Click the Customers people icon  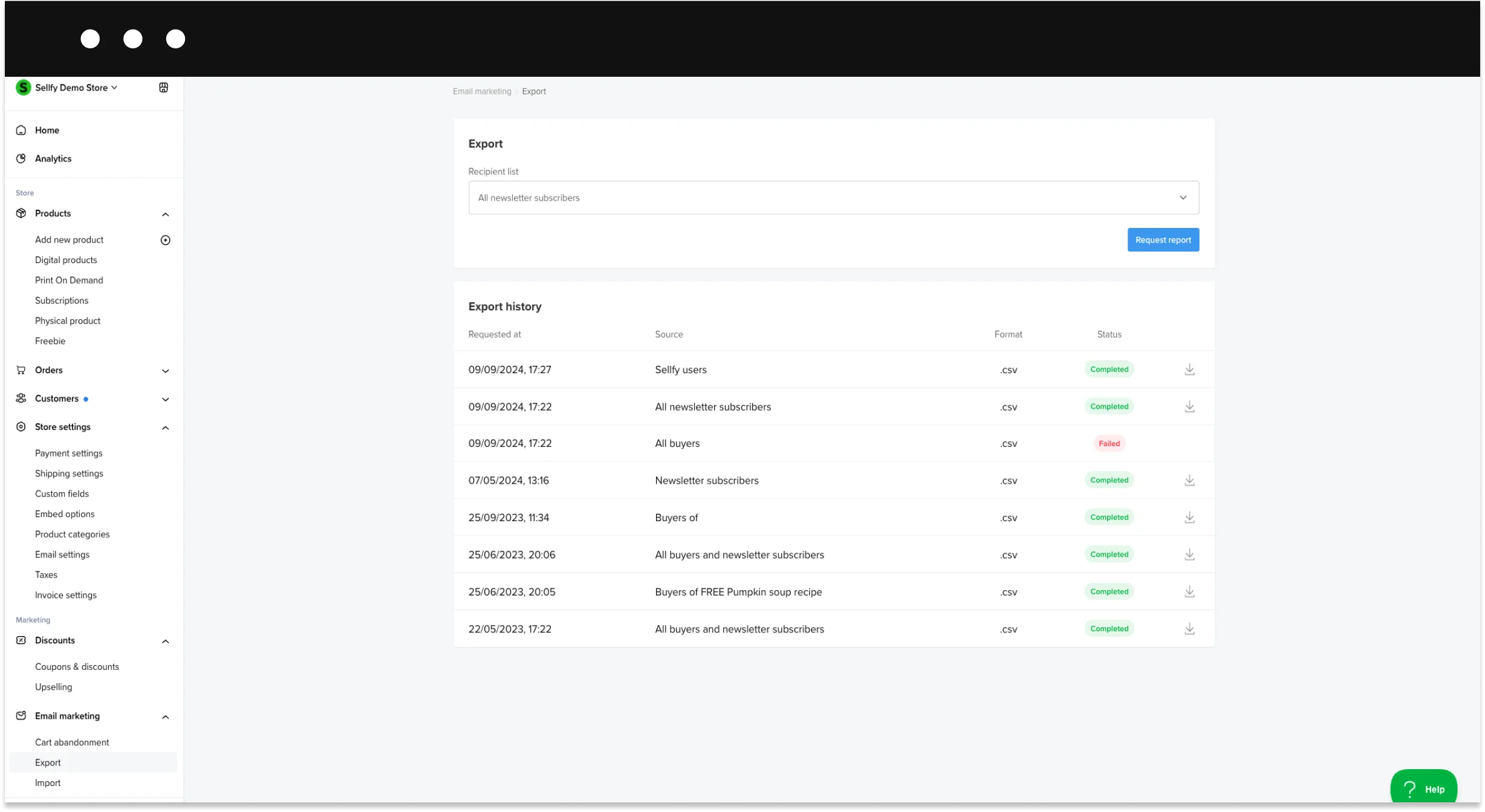[21, 398]
